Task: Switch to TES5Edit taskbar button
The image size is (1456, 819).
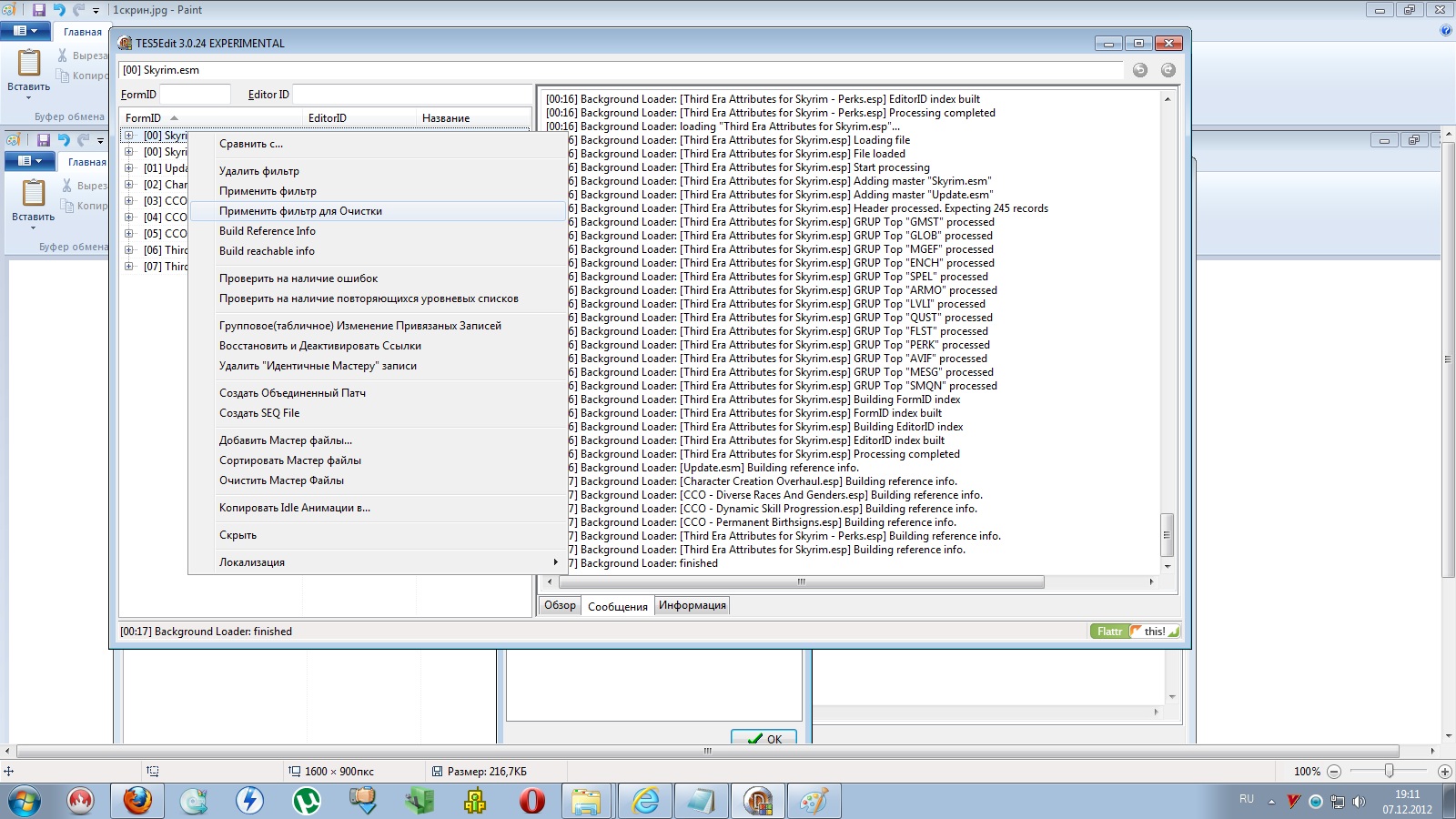Action: click(757, 801)
